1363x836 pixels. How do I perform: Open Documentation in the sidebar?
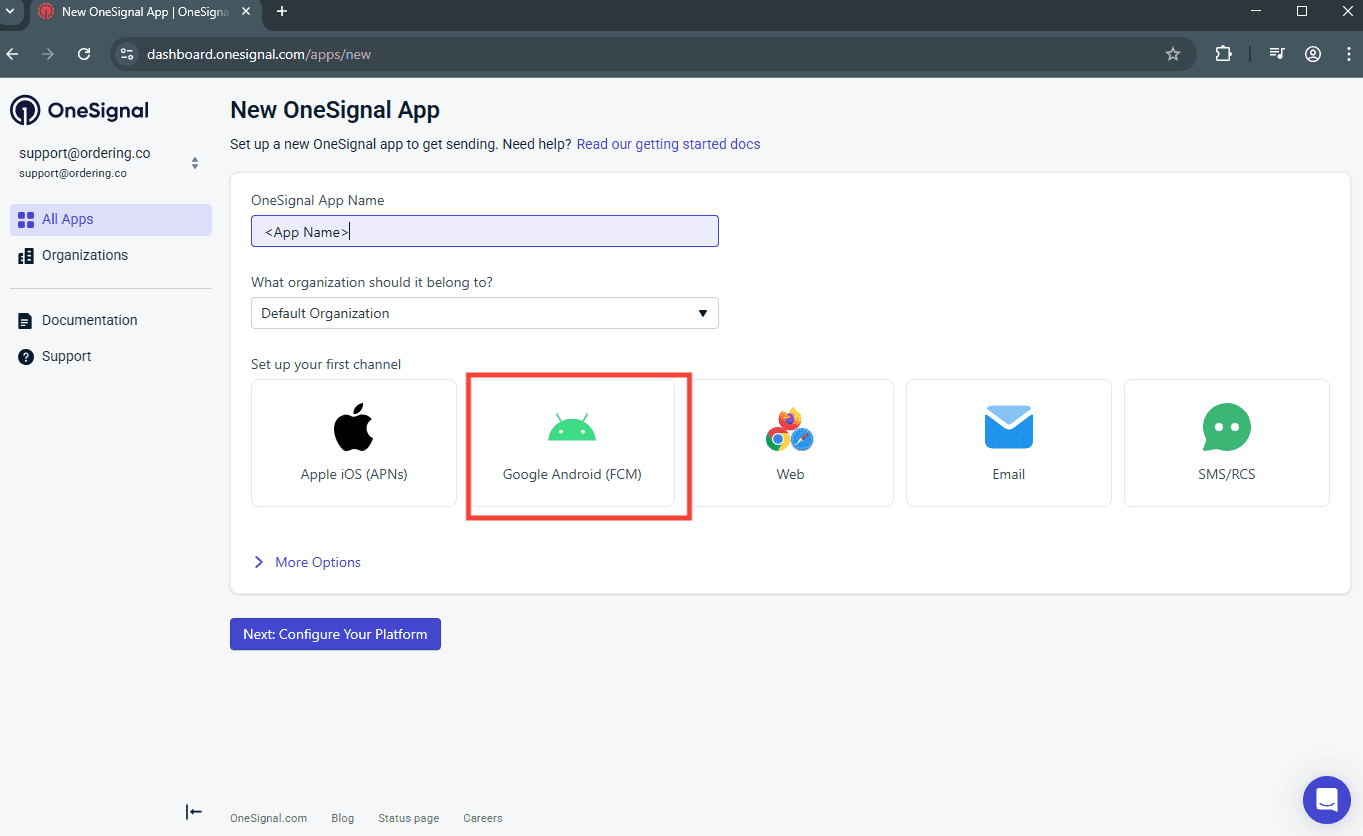(111, 321)
